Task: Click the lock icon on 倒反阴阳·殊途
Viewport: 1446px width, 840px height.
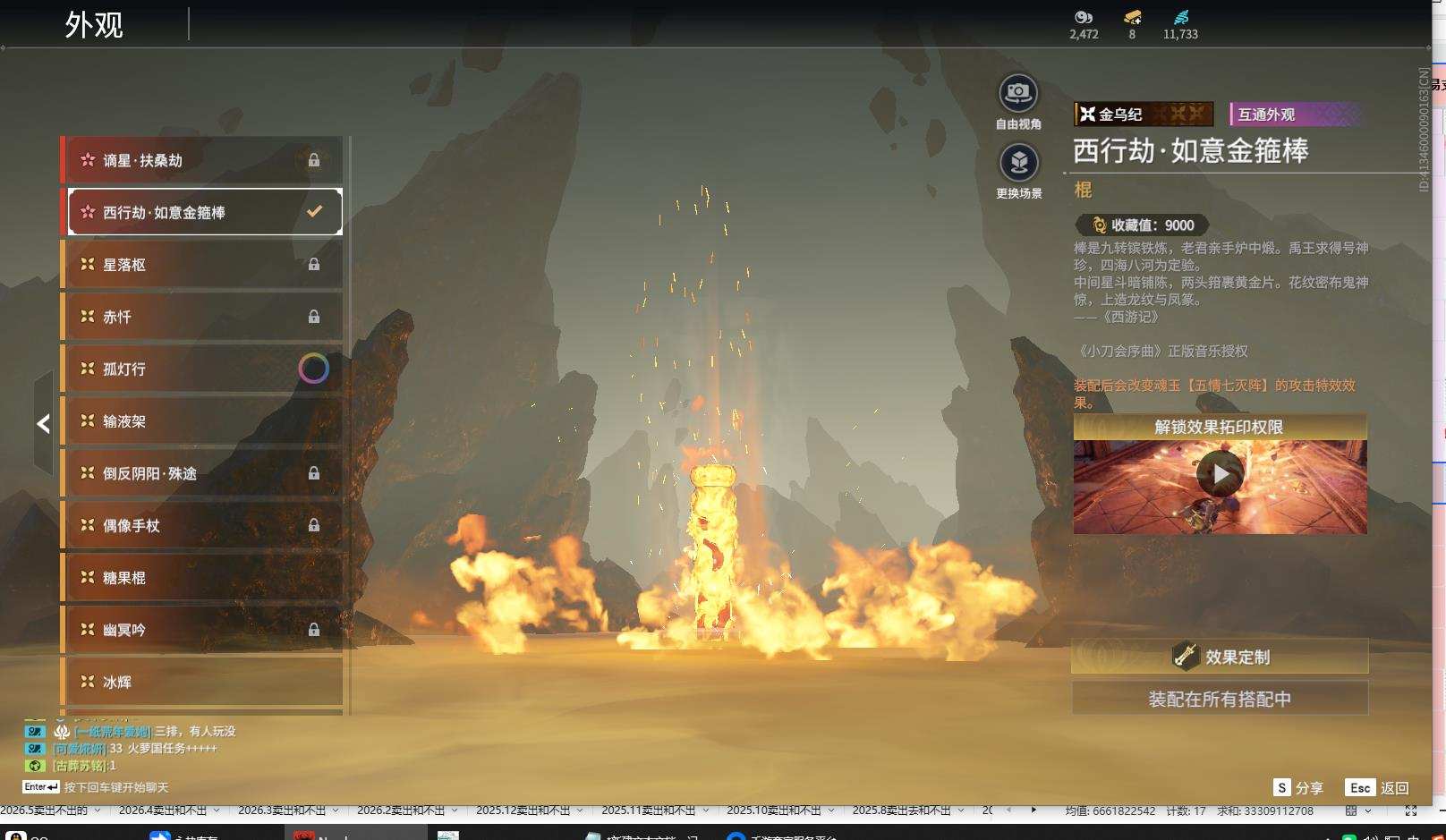Action: (314, 473)
